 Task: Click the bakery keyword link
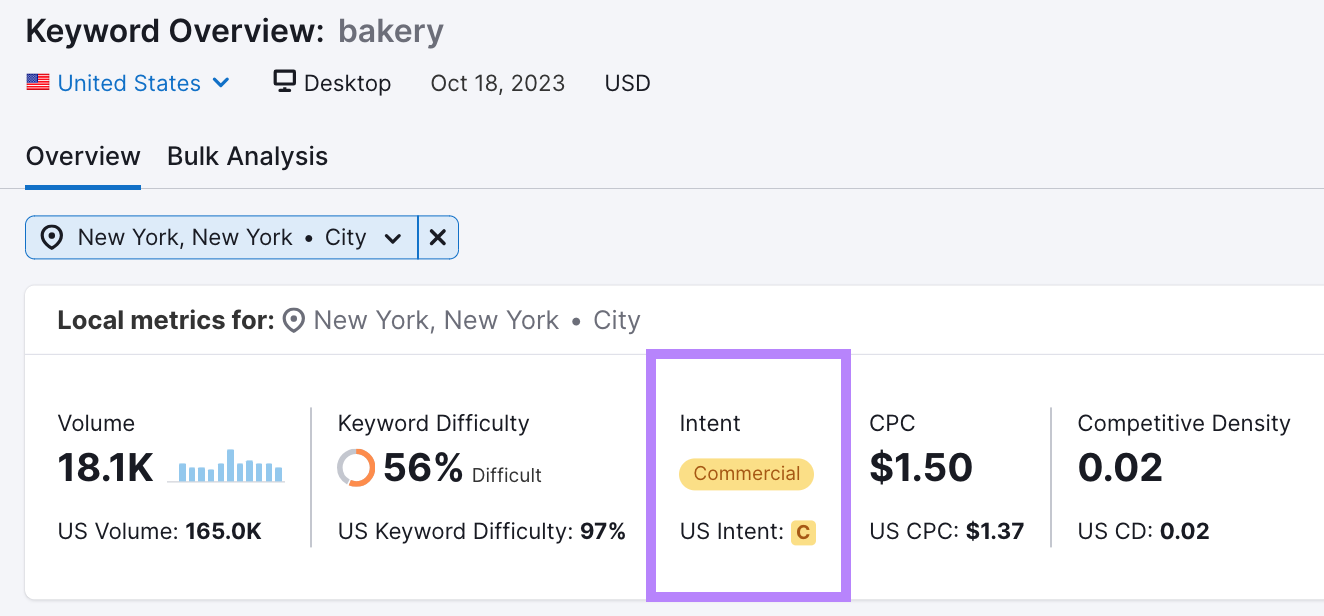(390, 31)
